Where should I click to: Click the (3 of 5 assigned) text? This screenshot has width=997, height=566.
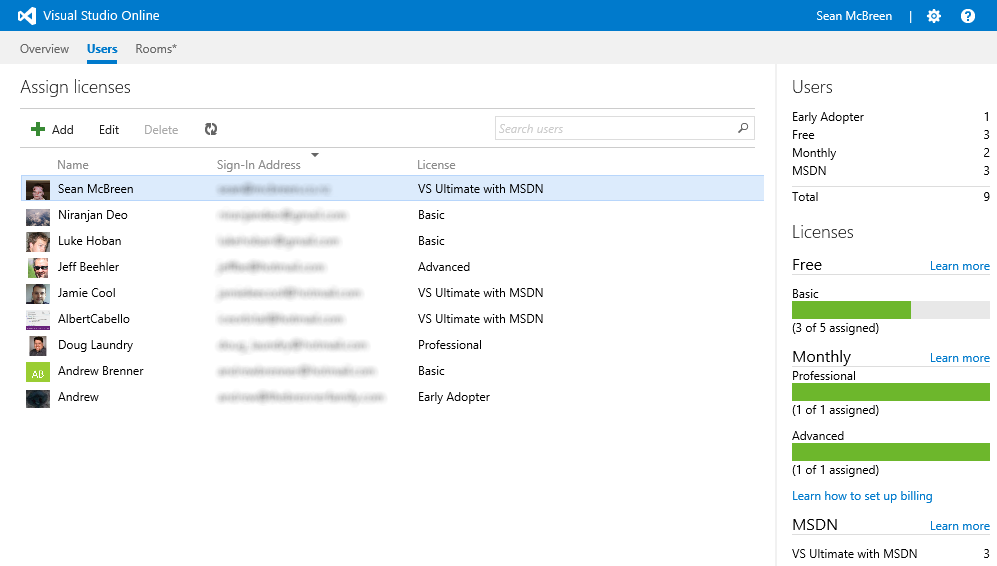coord(835,328)
